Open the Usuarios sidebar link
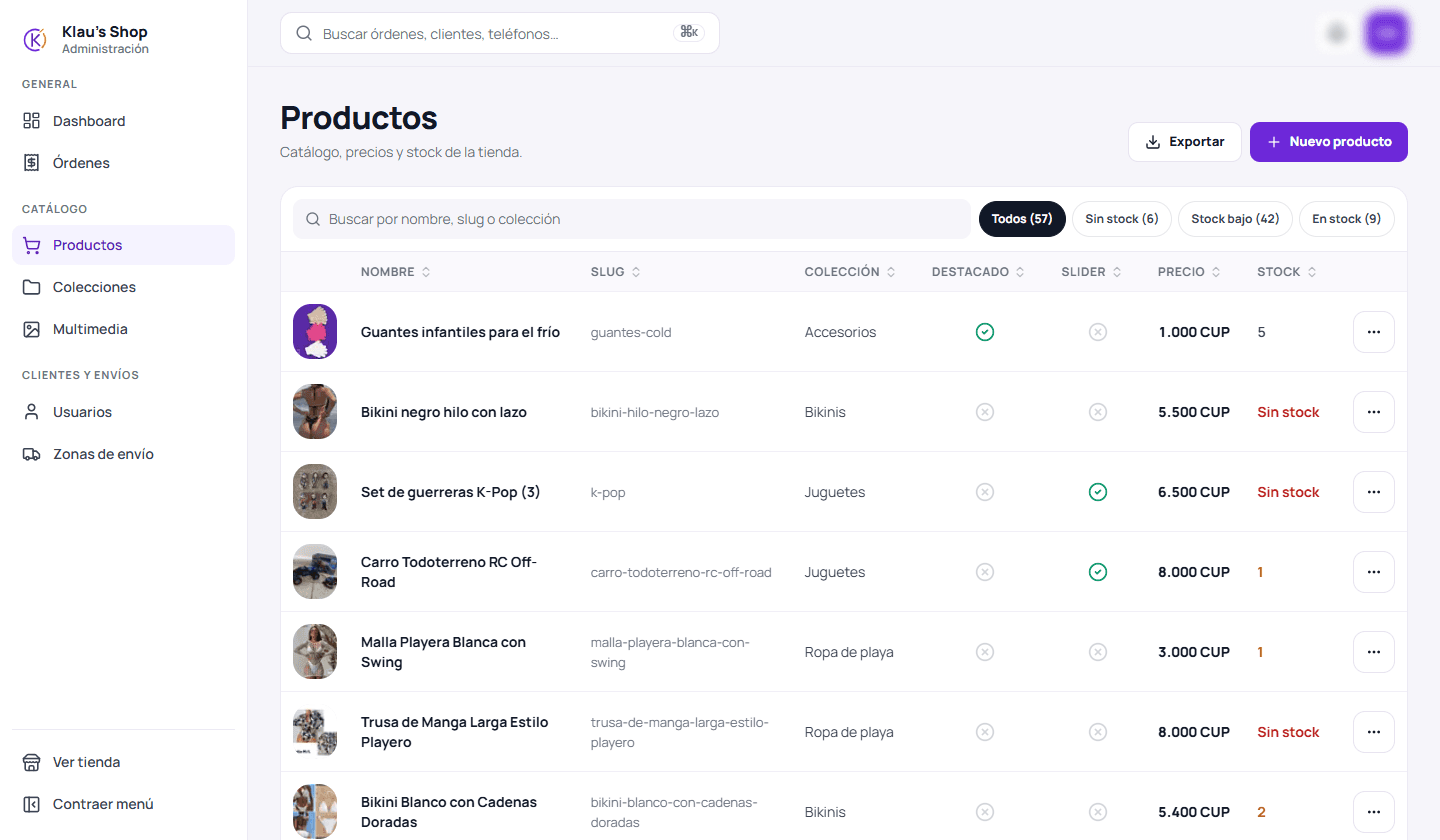1440x840 pixels. pos(123,412)
